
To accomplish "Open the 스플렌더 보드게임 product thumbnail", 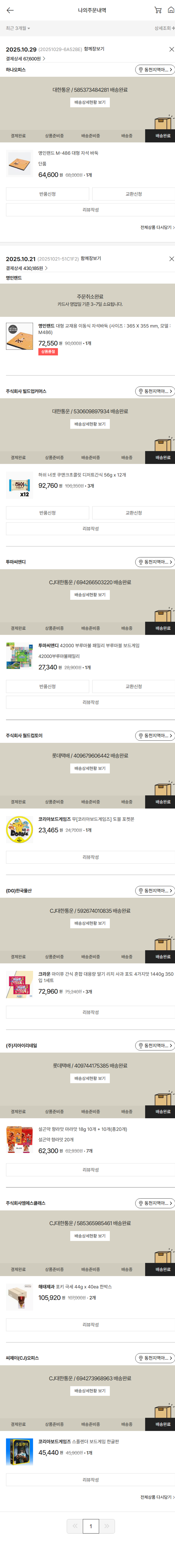I will (19, 1452).
